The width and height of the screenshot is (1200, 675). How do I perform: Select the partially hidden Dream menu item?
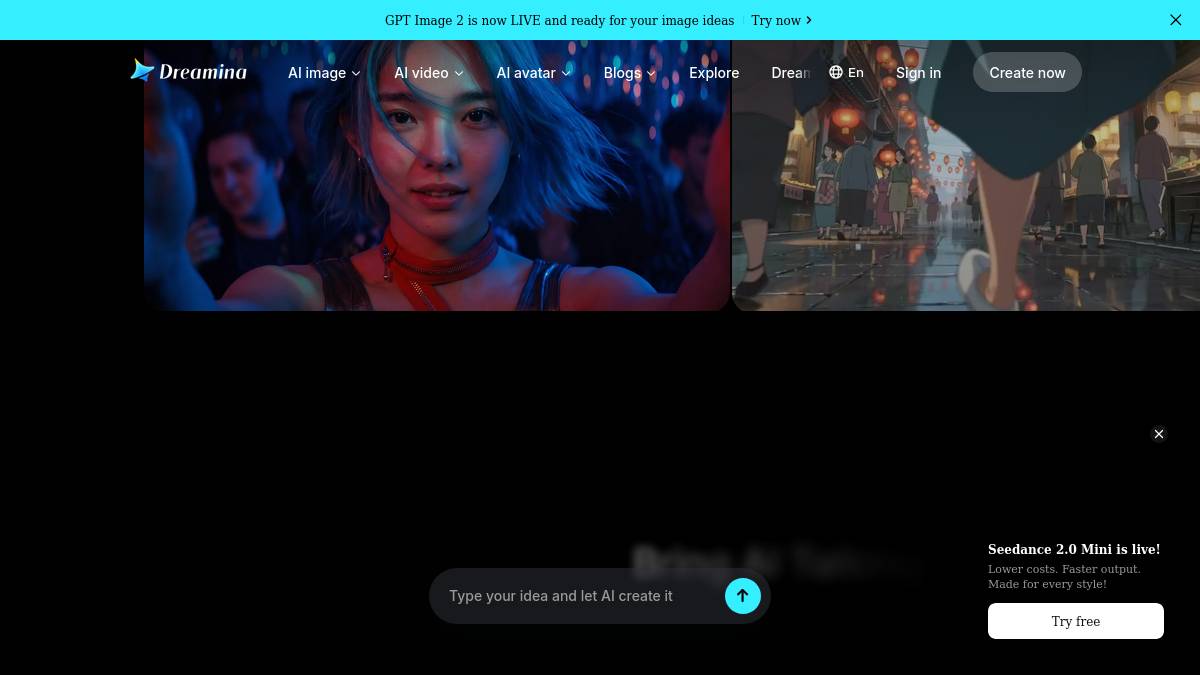coord(791,73)
